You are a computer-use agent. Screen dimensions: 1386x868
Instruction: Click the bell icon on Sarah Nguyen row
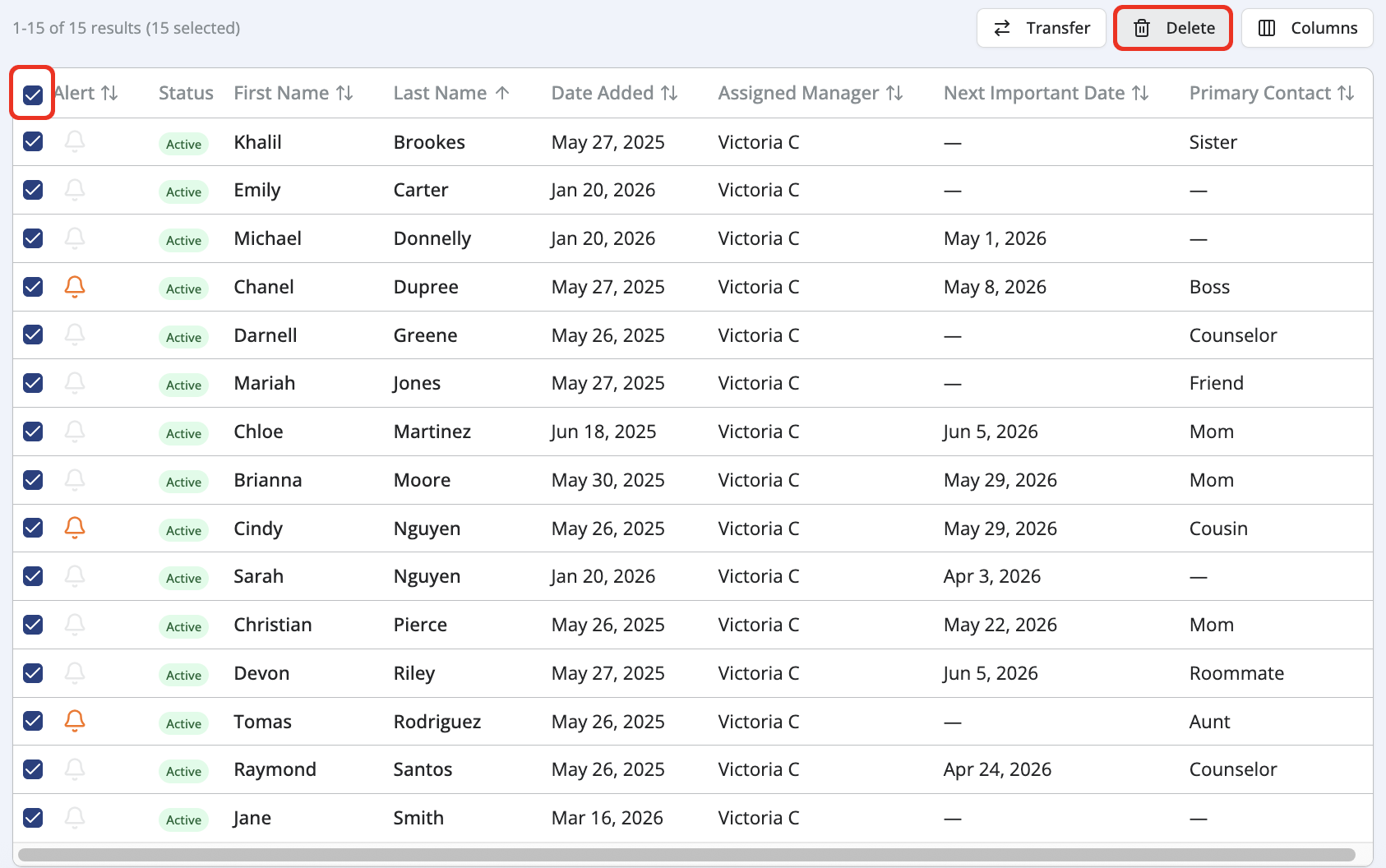[x=74, y=576]
